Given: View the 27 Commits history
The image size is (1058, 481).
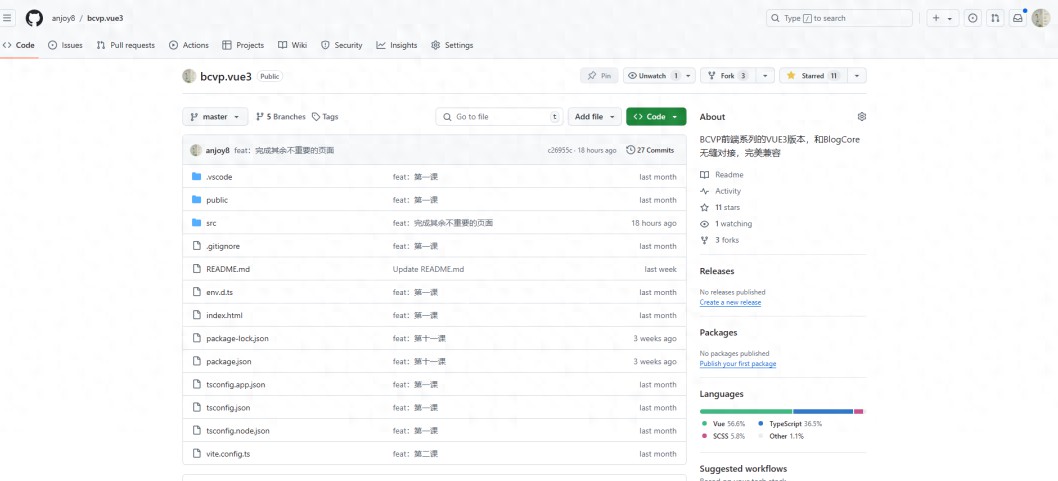Looking at the screenshot, I should (650, 150).
